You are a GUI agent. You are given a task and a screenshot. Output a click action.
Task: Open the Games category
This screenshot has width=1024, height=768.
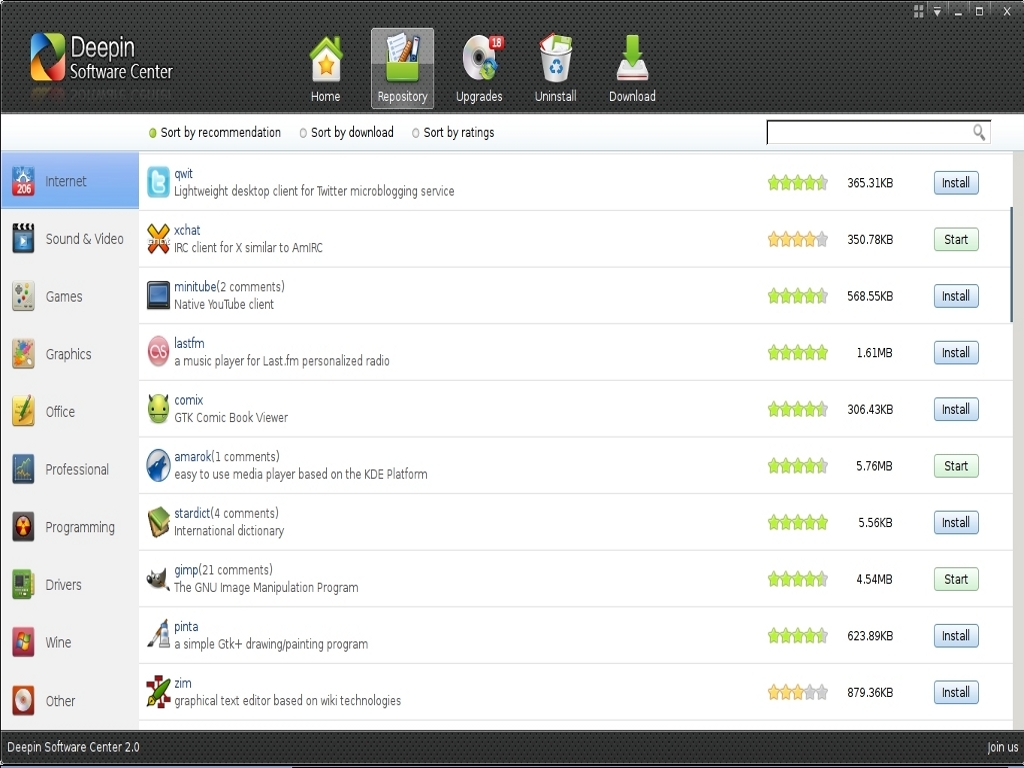point(70,296)
